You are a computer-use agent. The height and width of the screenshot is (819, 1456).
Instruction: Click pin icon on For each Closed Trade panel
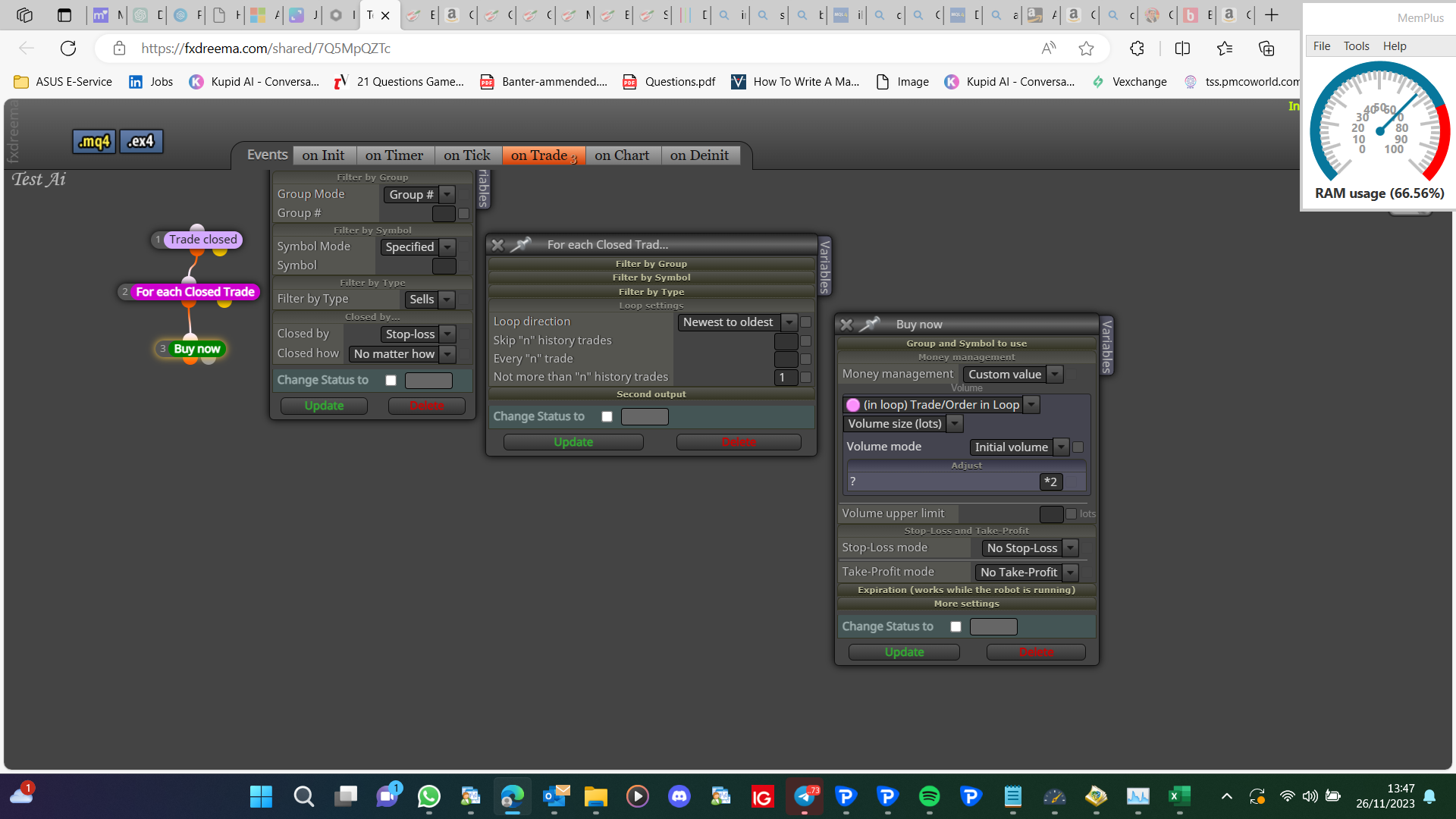pyautogui.click(x=520, y=245)
